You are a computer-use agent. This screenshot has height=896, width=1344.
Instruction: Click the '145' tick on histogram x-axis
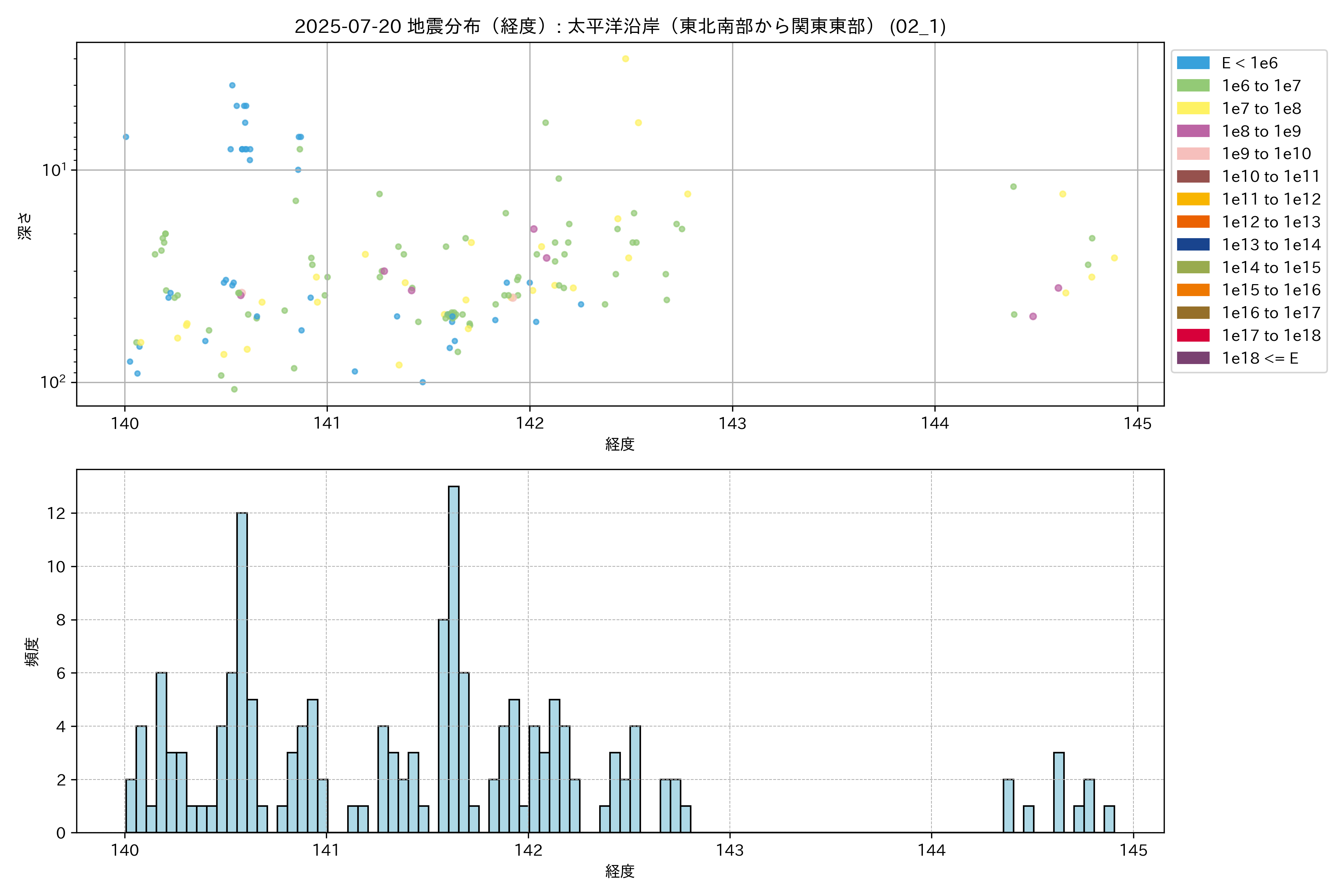pyautogui.click(x=1133, y=850)
